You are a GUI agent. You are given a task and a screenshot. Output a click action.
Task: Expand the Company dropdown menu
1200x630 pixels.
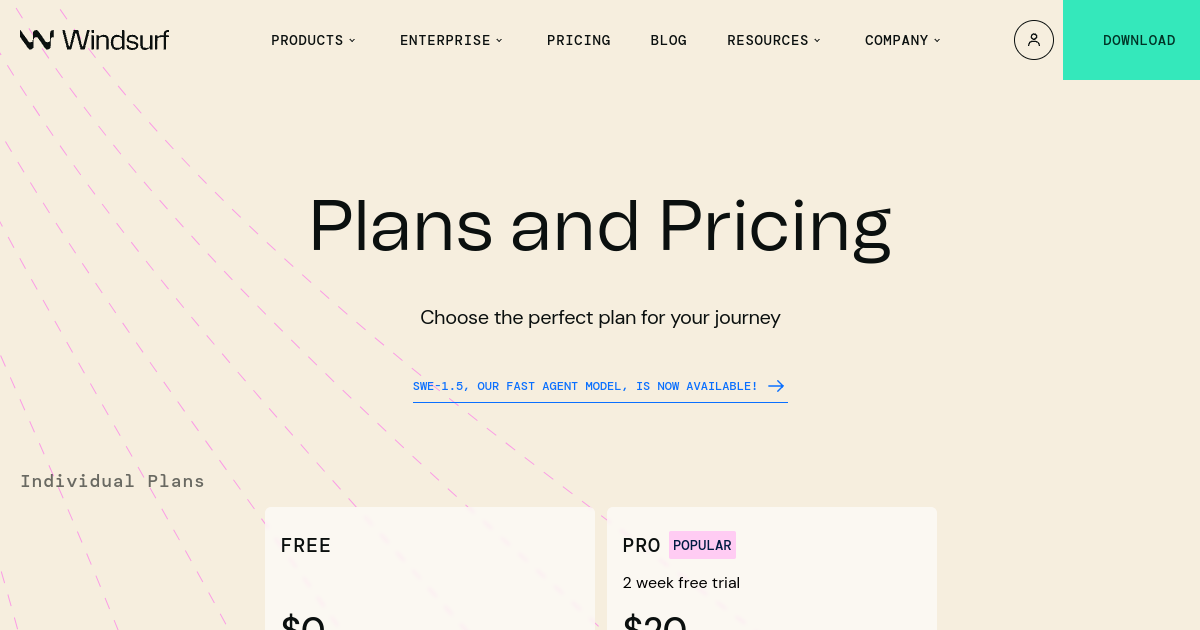(902, 40)
